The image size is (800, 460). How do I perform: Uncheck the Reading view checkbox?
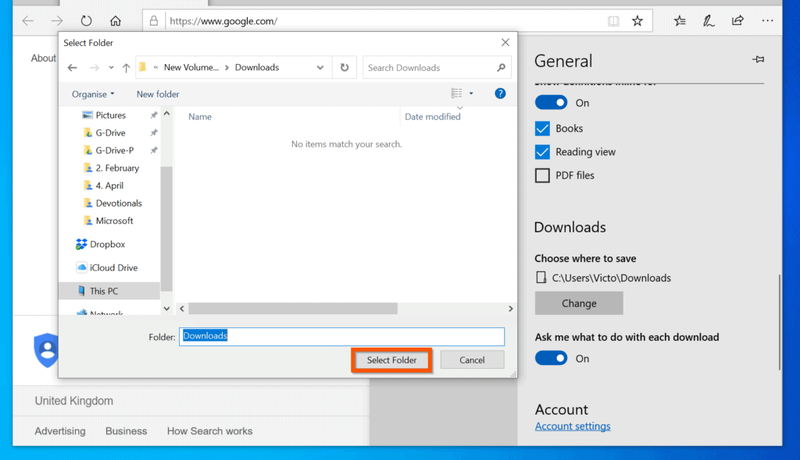(x=542, y=152)
